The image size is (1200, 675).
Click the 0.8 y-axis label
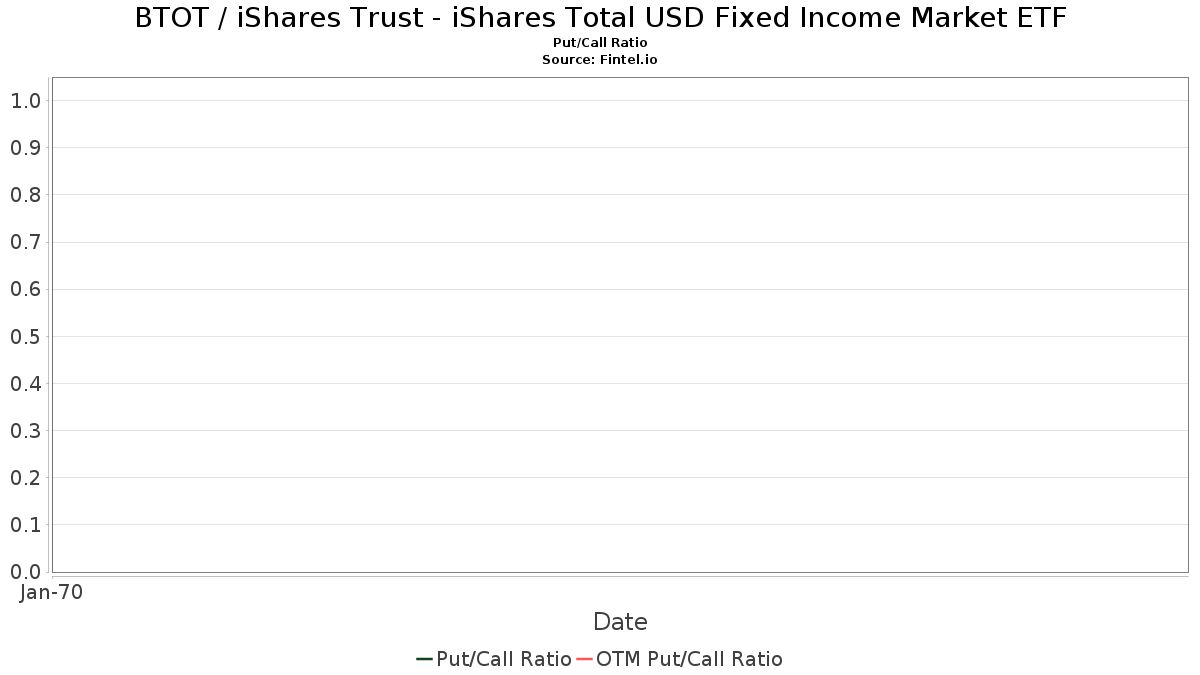pyautogui.click(x=25, y=195)
